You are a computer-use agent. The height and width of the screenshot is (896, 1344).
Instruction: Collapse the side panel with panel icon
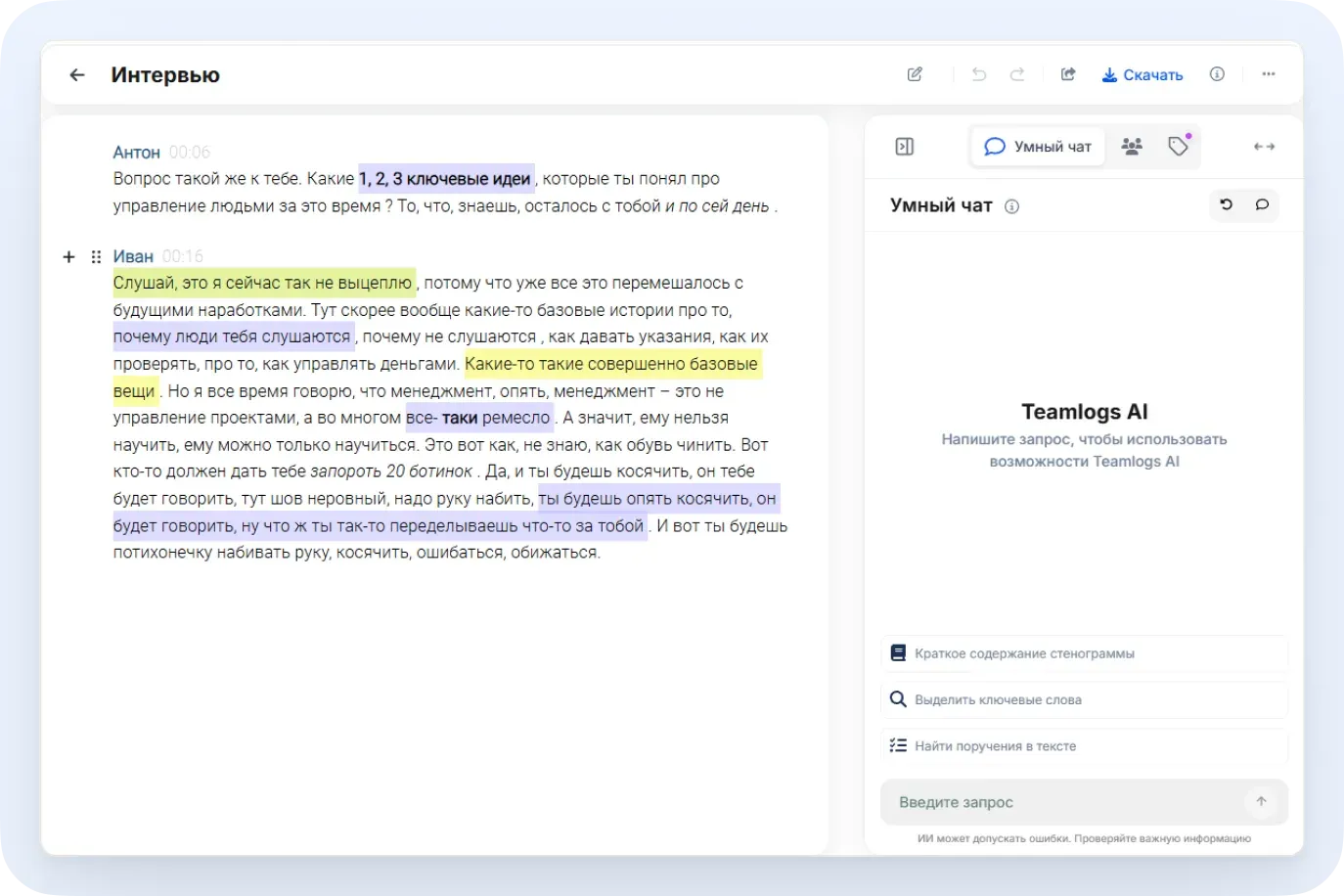[x=905, y=147]
